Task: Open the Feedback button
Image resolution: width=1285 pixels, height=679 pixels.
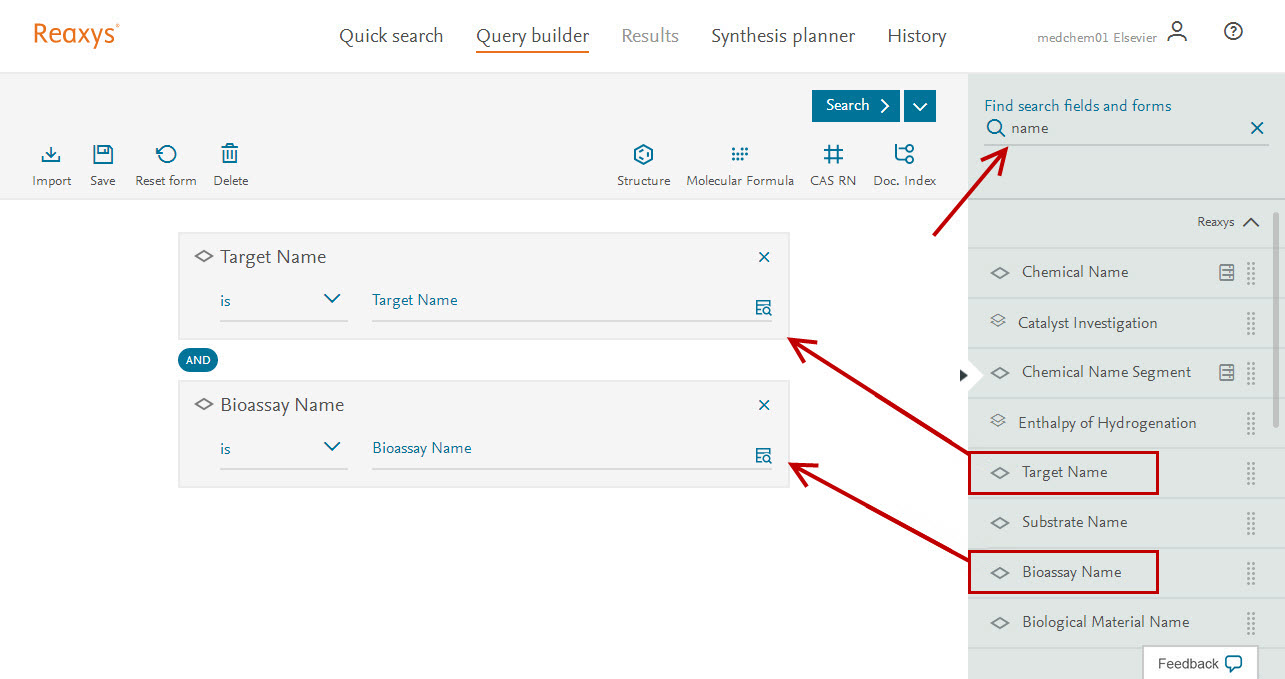Action: pyautogui.click(x=1199, y=663)
